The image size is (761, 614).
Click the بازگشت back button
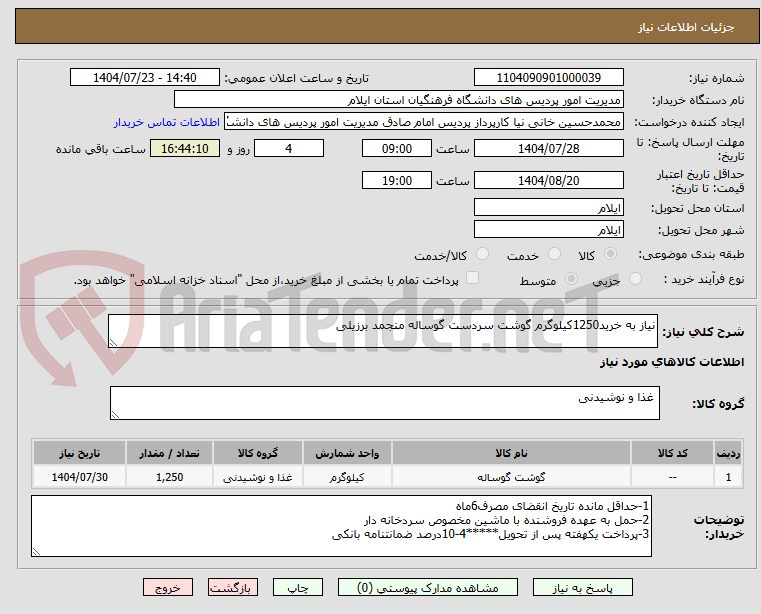pos(232,587)
